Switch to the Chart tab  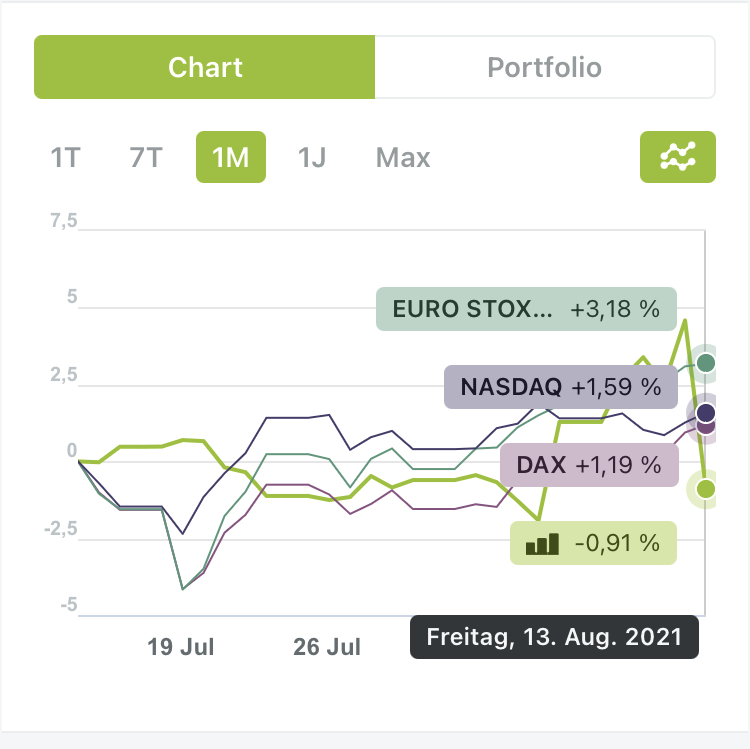[x=205, y=68]
